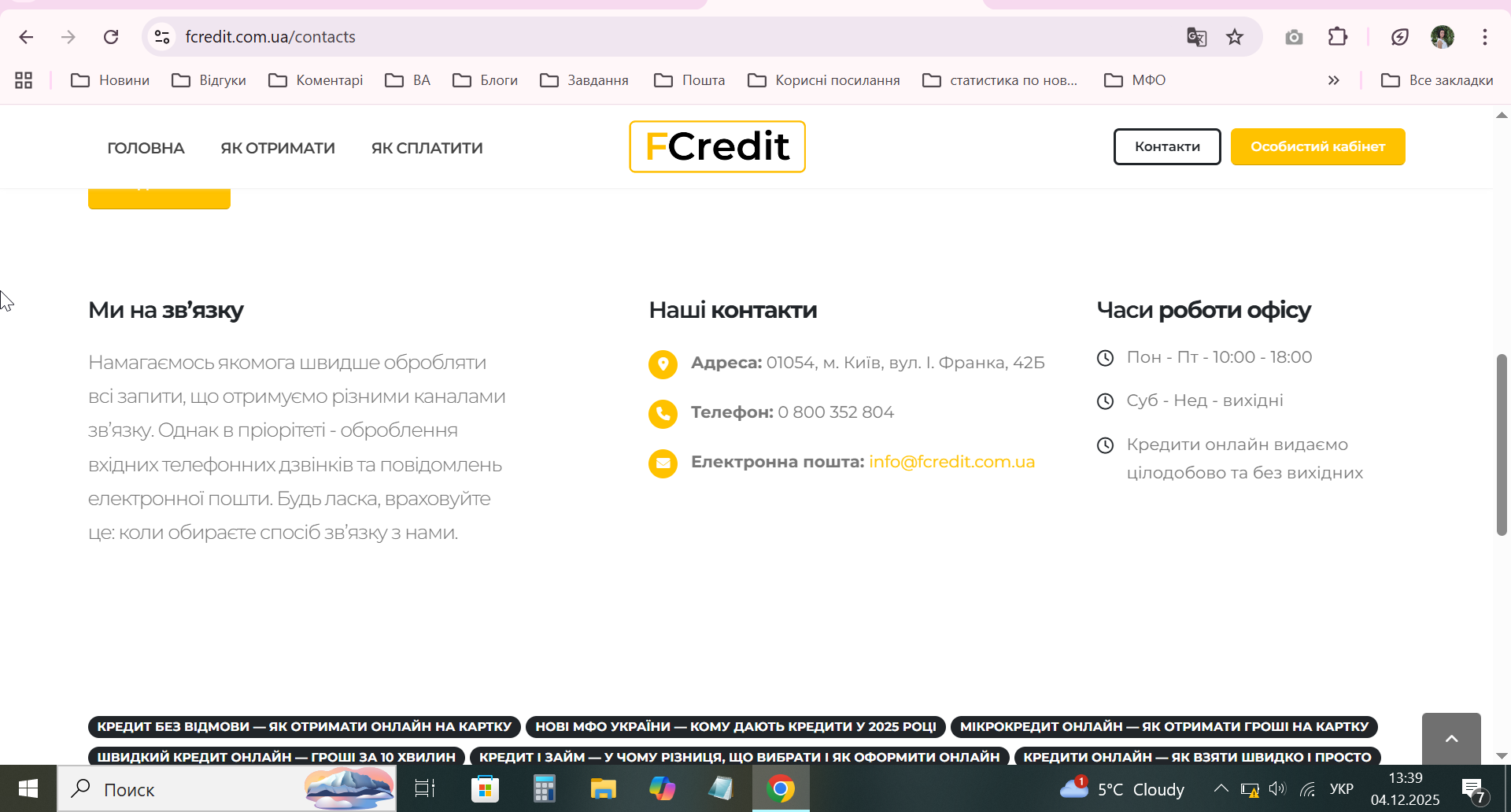Open the Блоги bookmark folder

pos(485,80)
